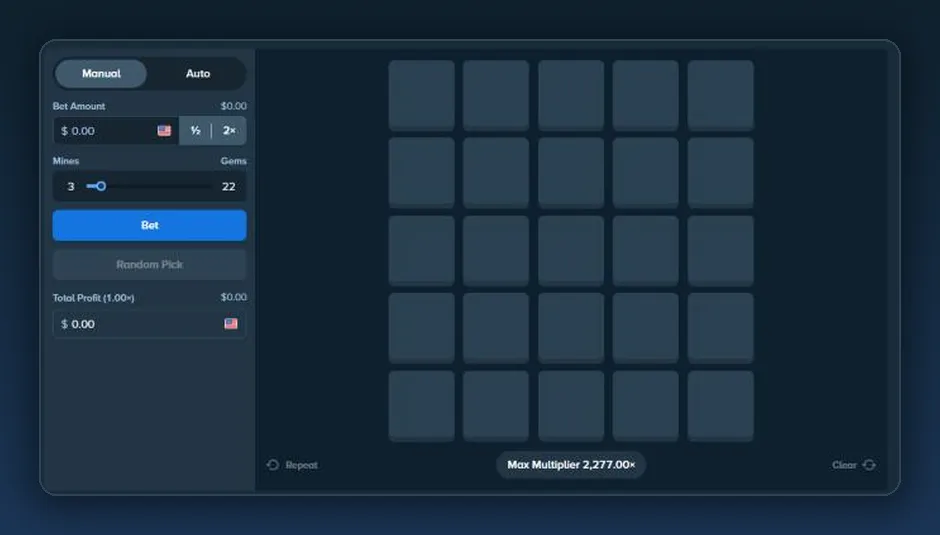Click the Clear refresh icon
Viewport: 940px width, 535px height.
pos(869,465)
